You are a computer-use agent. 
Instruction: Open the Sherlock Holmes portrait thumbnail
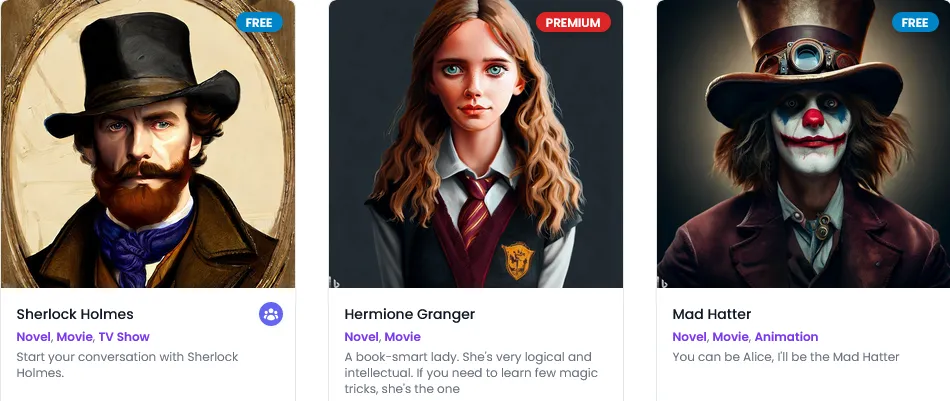point(148,144)
